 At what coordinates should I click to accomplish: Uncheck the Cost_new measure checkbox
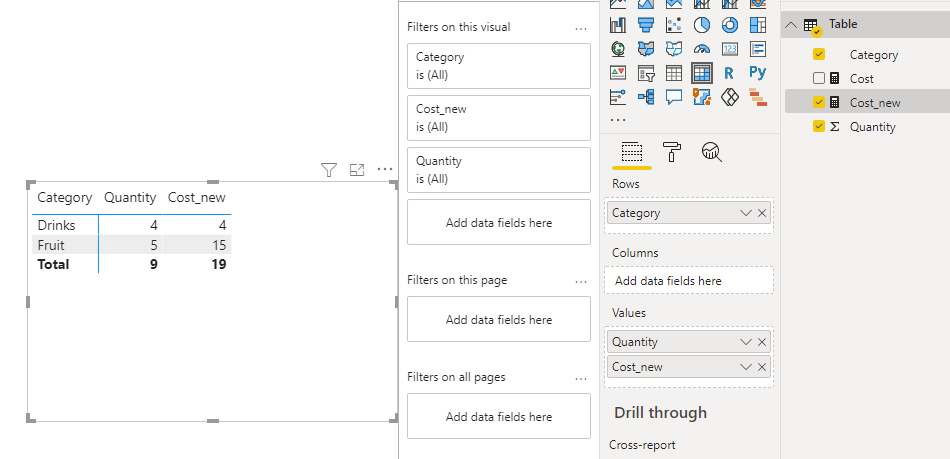point(819,102)
